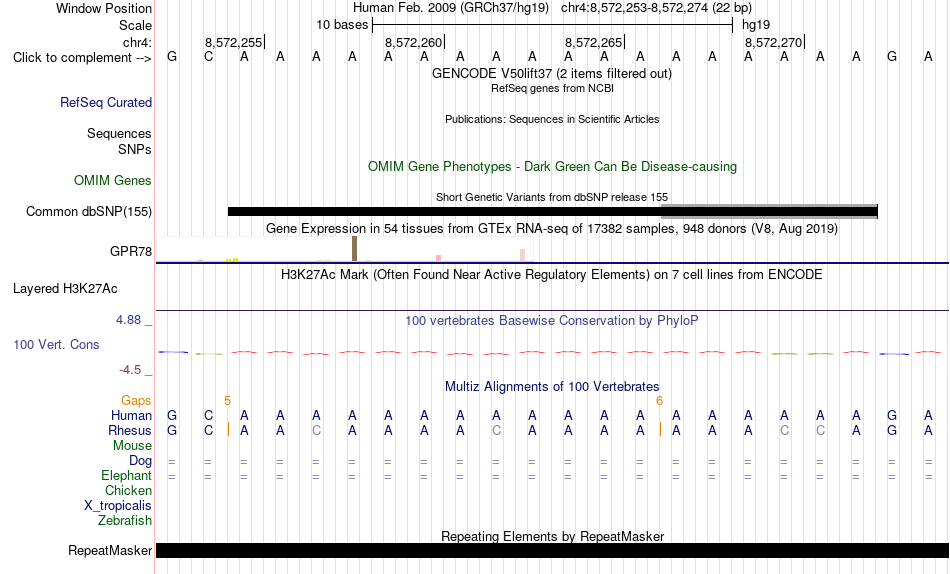Click the position label 8,572,265
The height and width of the screenshot is (574, 950).
point(594,42)
